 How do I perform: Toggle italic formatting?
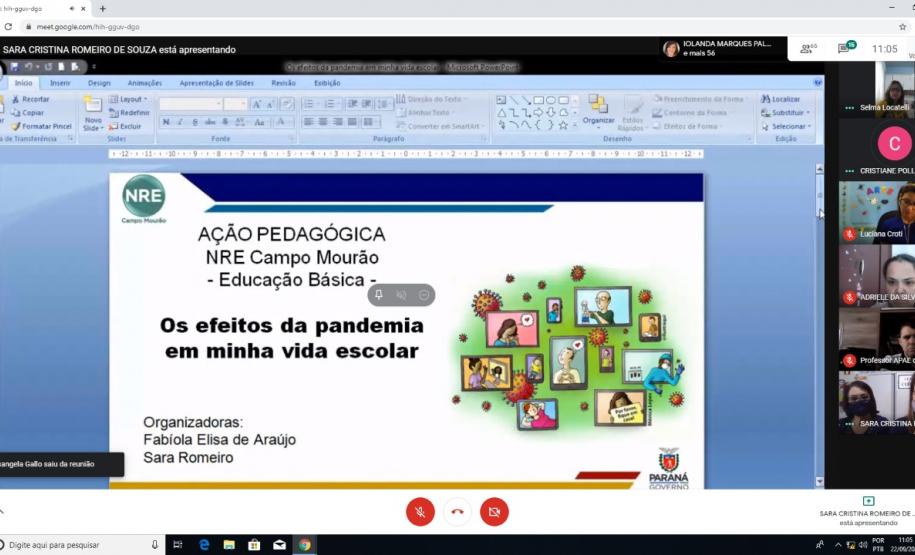(x=180, y=122)
